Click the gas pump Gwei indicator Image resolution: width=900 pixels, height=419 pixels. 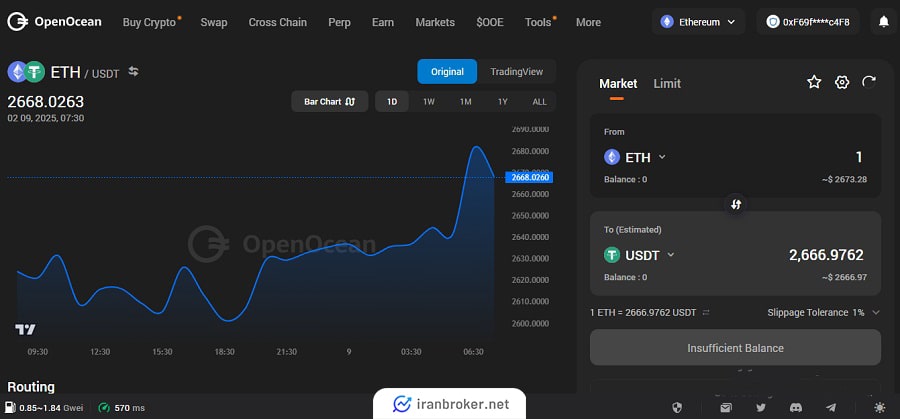point(45,408)
